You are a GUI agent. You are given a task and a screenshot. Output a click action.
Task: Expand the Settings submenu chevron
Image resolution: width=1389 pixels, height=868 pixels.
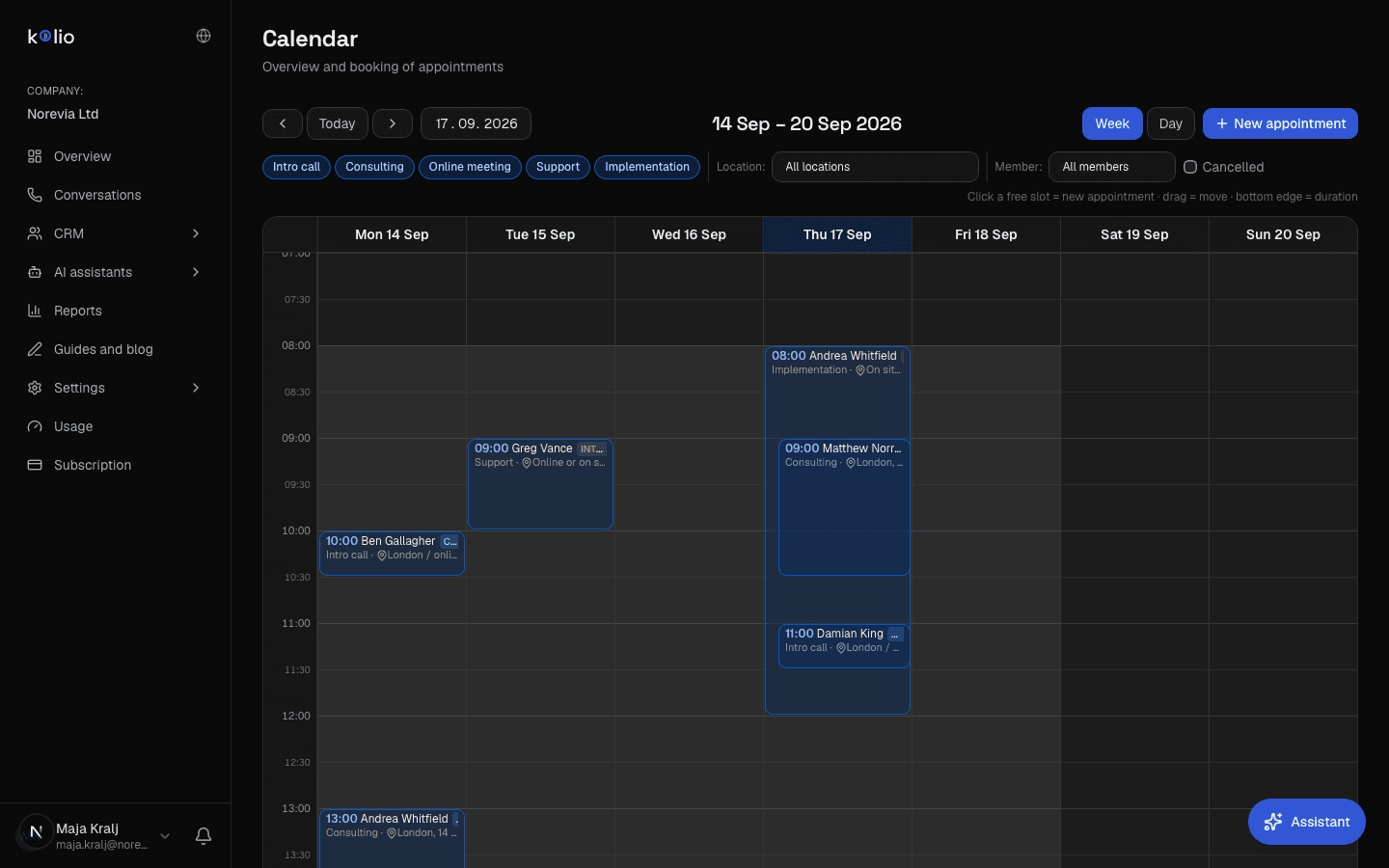pos(196,388)
